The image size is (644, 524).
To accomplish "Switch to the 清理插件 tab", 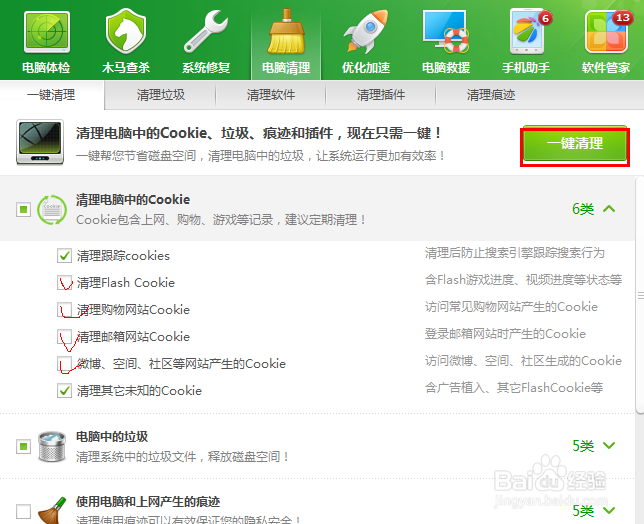I will (x=381, y=95).
